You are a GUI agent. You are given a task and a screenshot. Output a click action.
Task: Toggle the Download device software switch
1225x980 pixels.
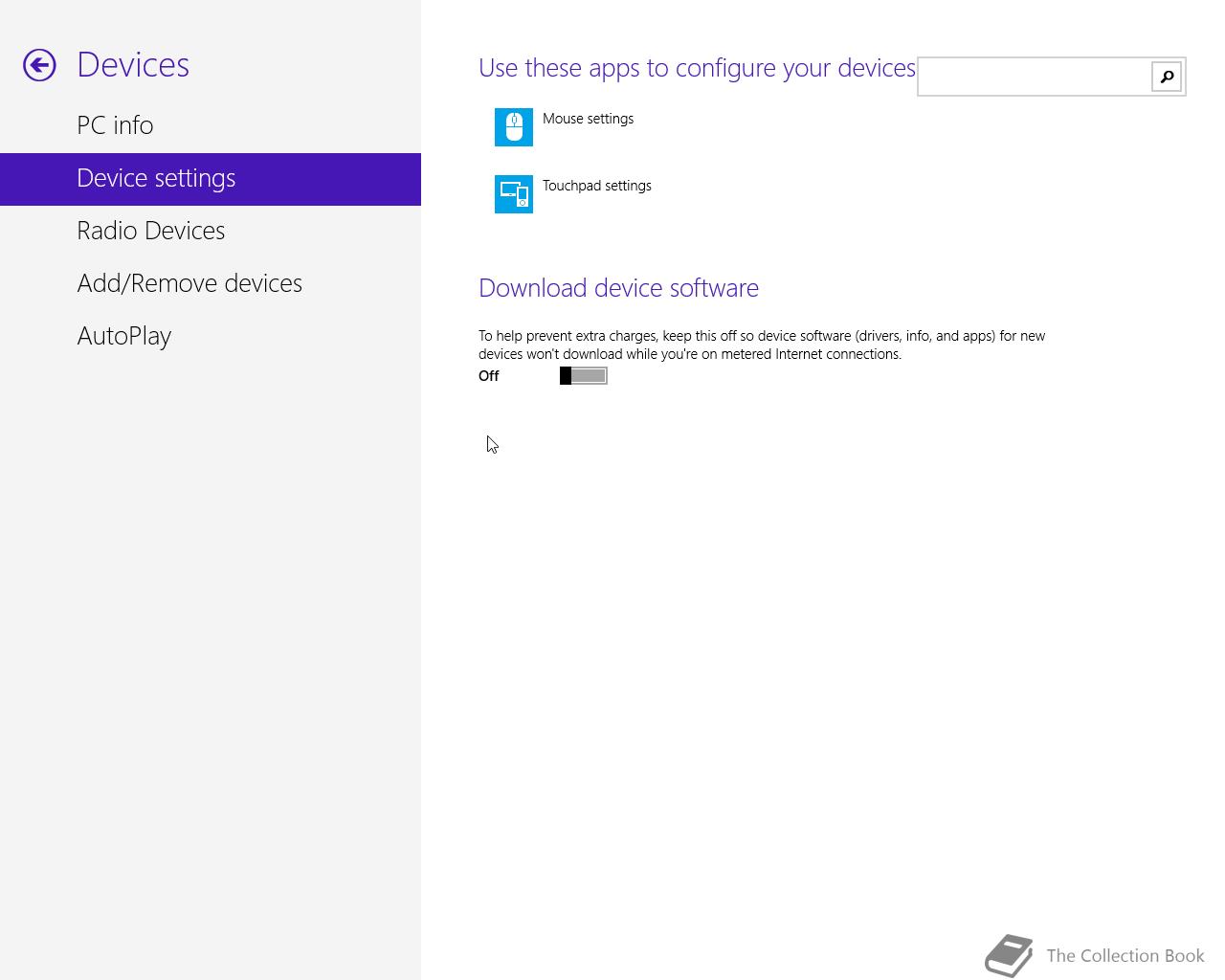pyautogui.click(x=584, y=376)
